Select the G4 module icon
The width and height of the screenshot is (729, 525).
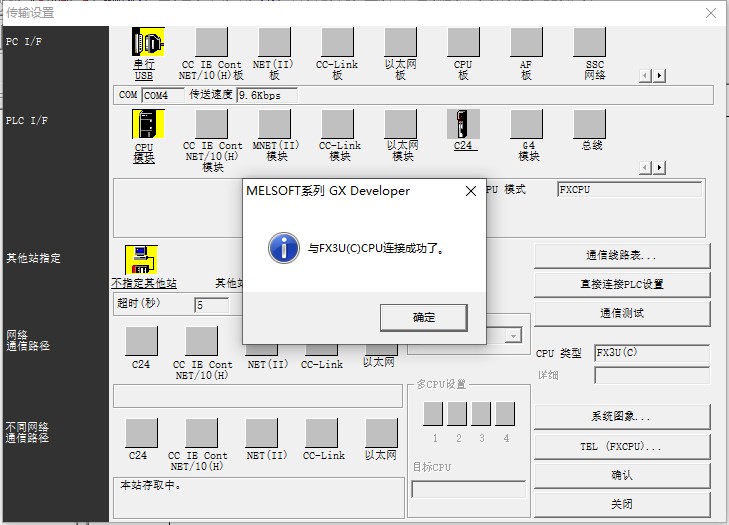[526, 124]
